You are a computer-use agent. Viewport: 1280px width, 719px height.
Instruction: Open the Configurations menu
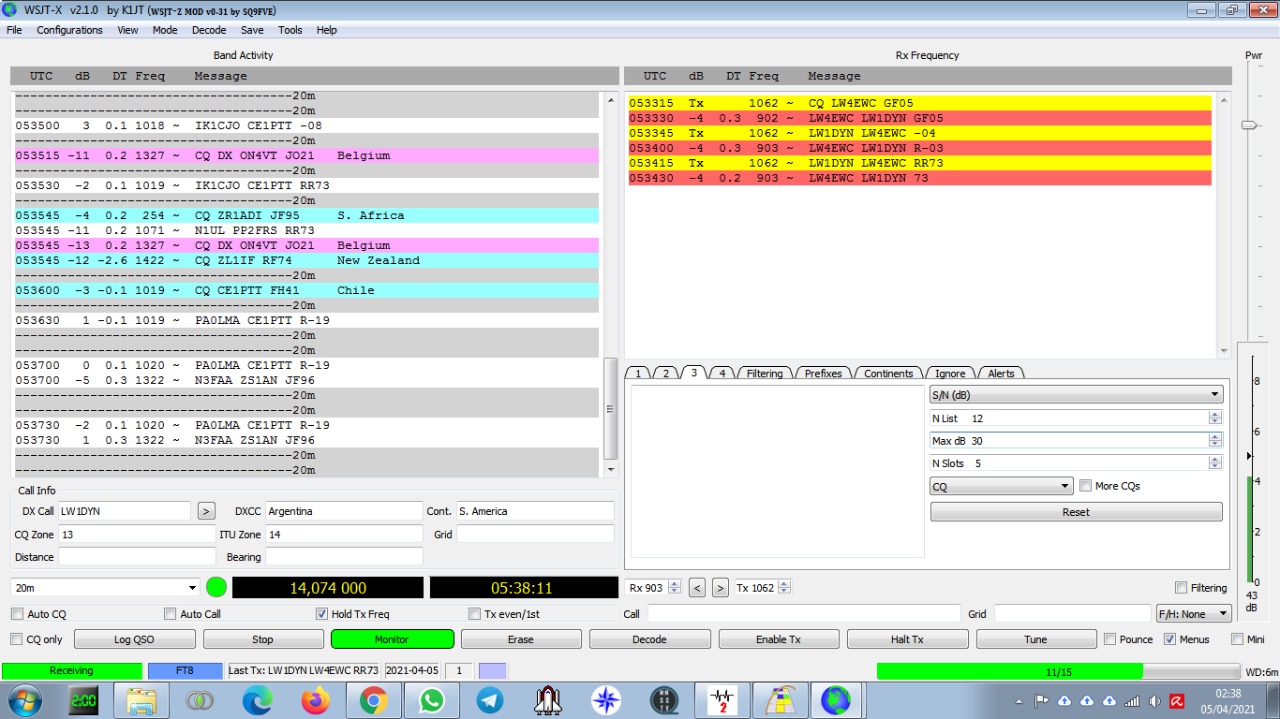click(x=69, y=30)
